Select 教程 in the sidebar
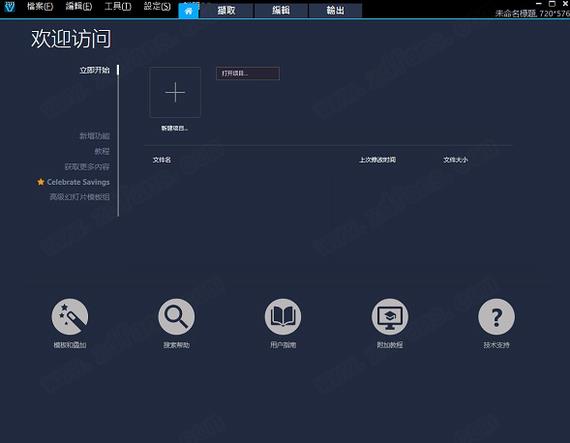 pyautogui.click(x=102, y=151)
